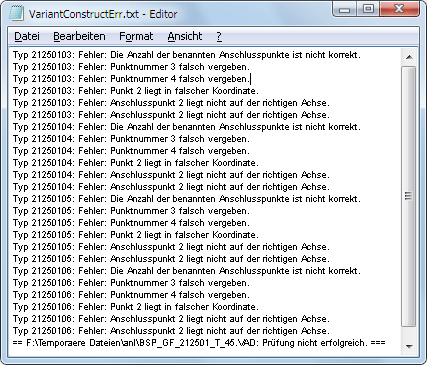Open the Bearbeiten menu
This screenshot has height=365, width=427.
[79, 36]
